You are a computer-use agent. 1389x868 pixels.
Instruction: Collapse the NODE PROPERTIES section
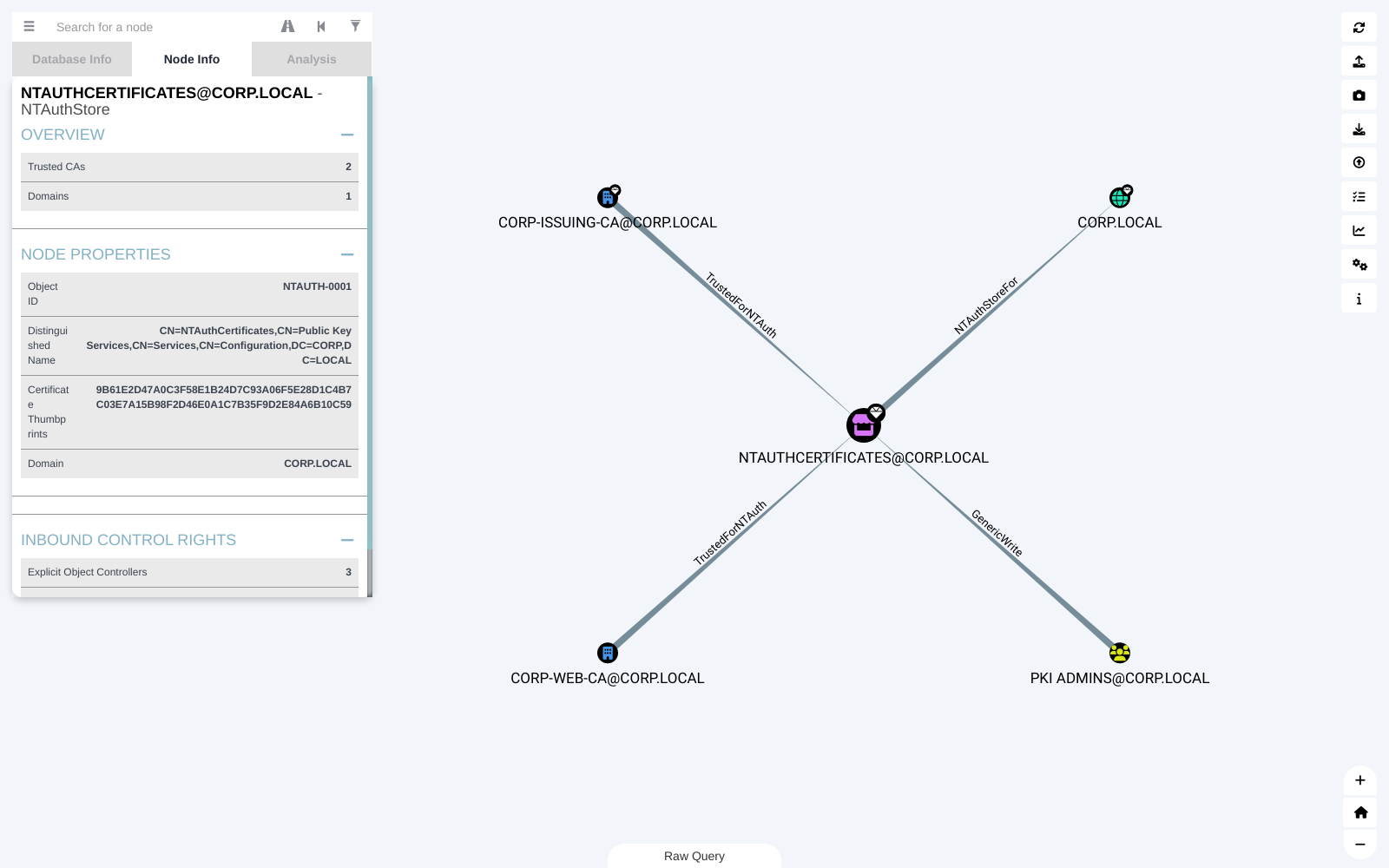[x=347, y=254]
